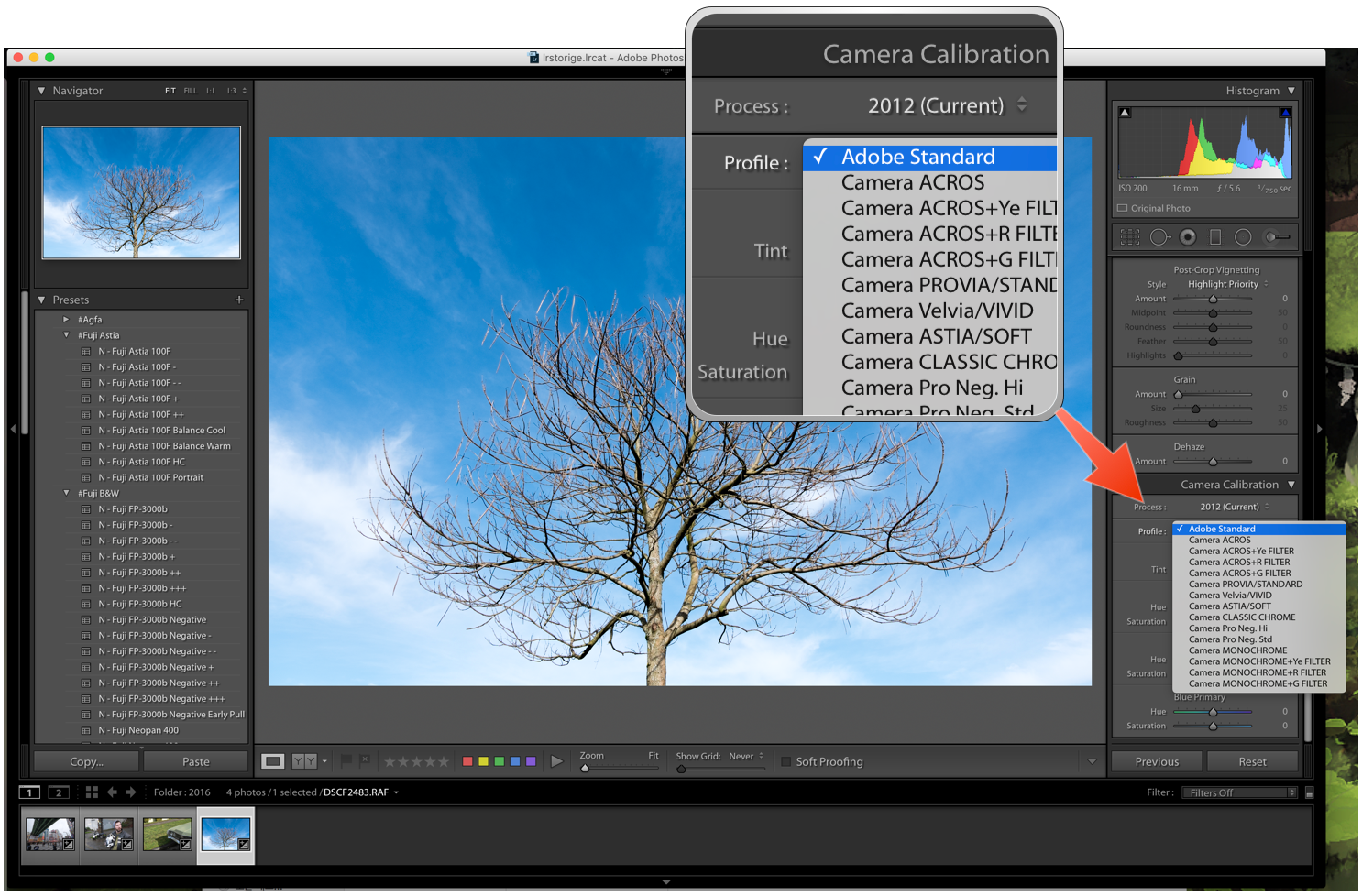
Task: Expand the #Agfa preset folder
Action: (66, 320)
